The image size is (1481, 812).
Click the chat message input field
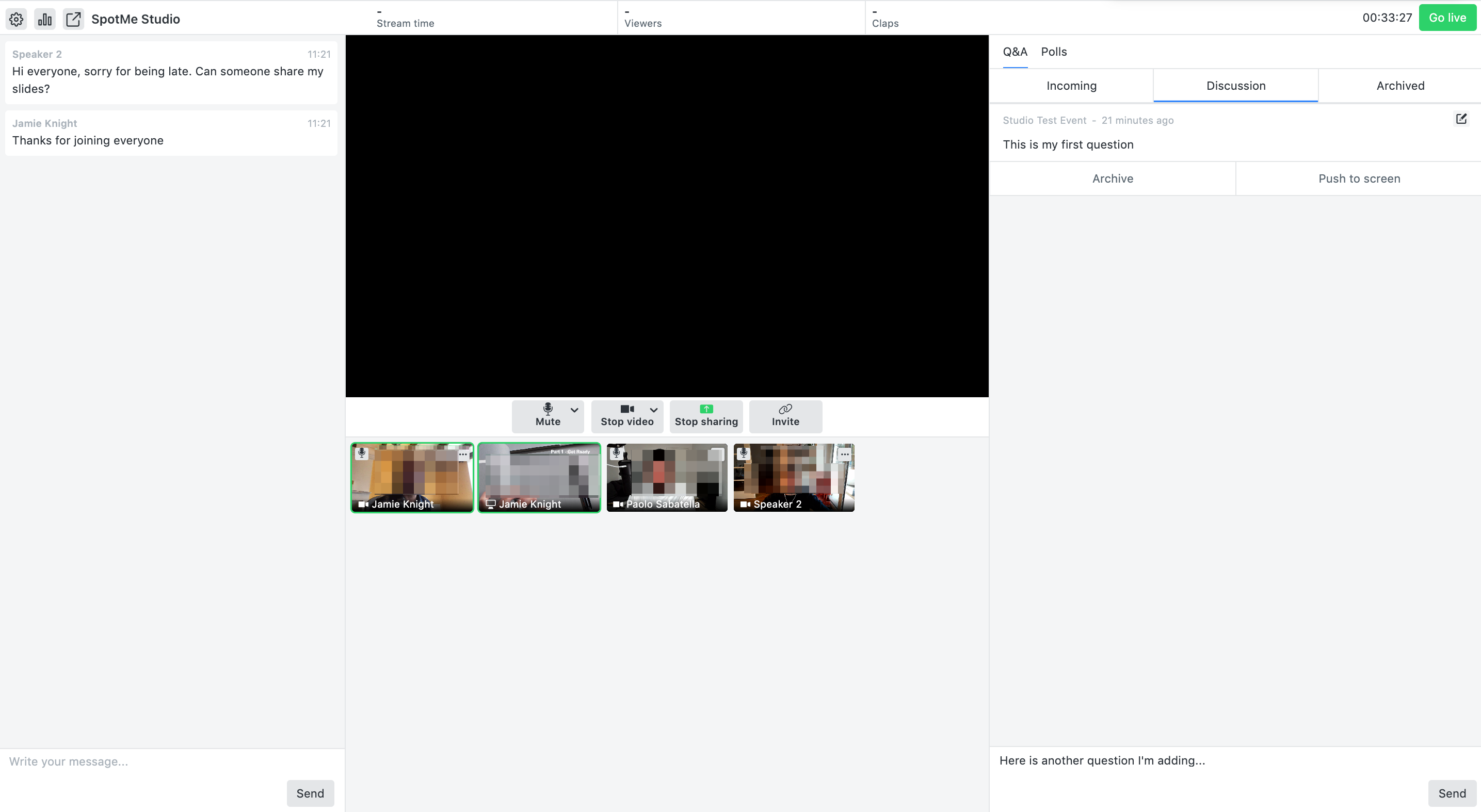click(x=172, y=762)
